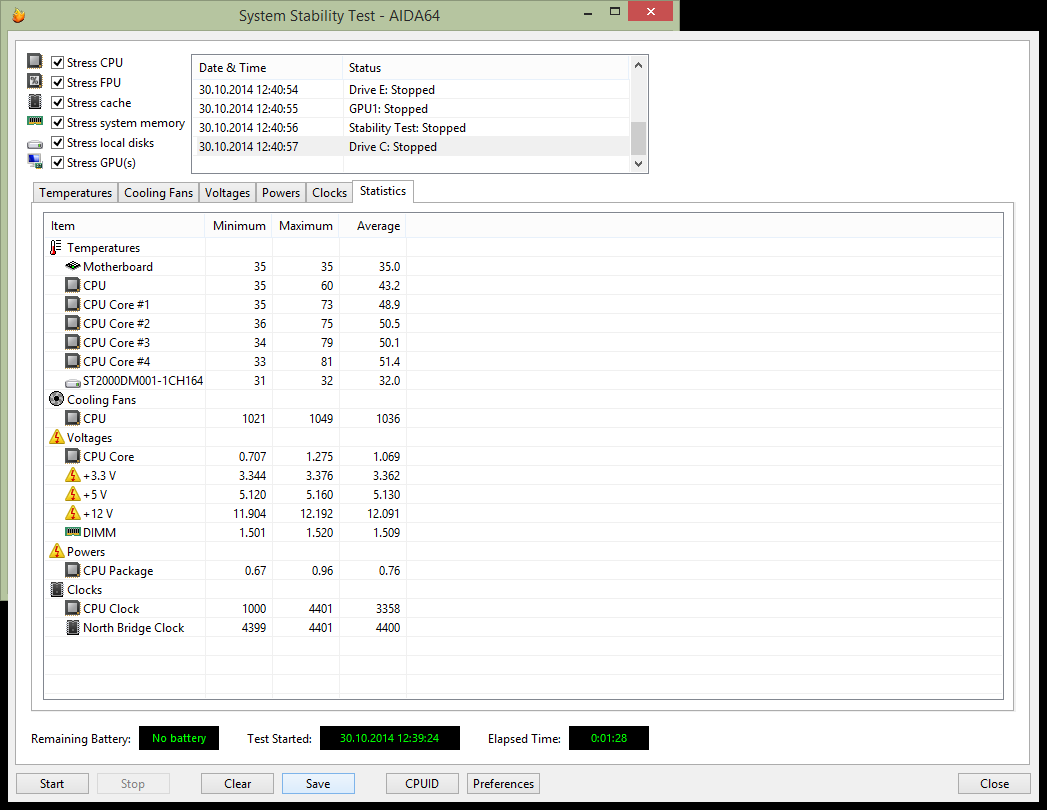Click the hard drive icon of ST2000DM001-1CH164
This screenshot has height=810, width=1047.
(73, 383)
